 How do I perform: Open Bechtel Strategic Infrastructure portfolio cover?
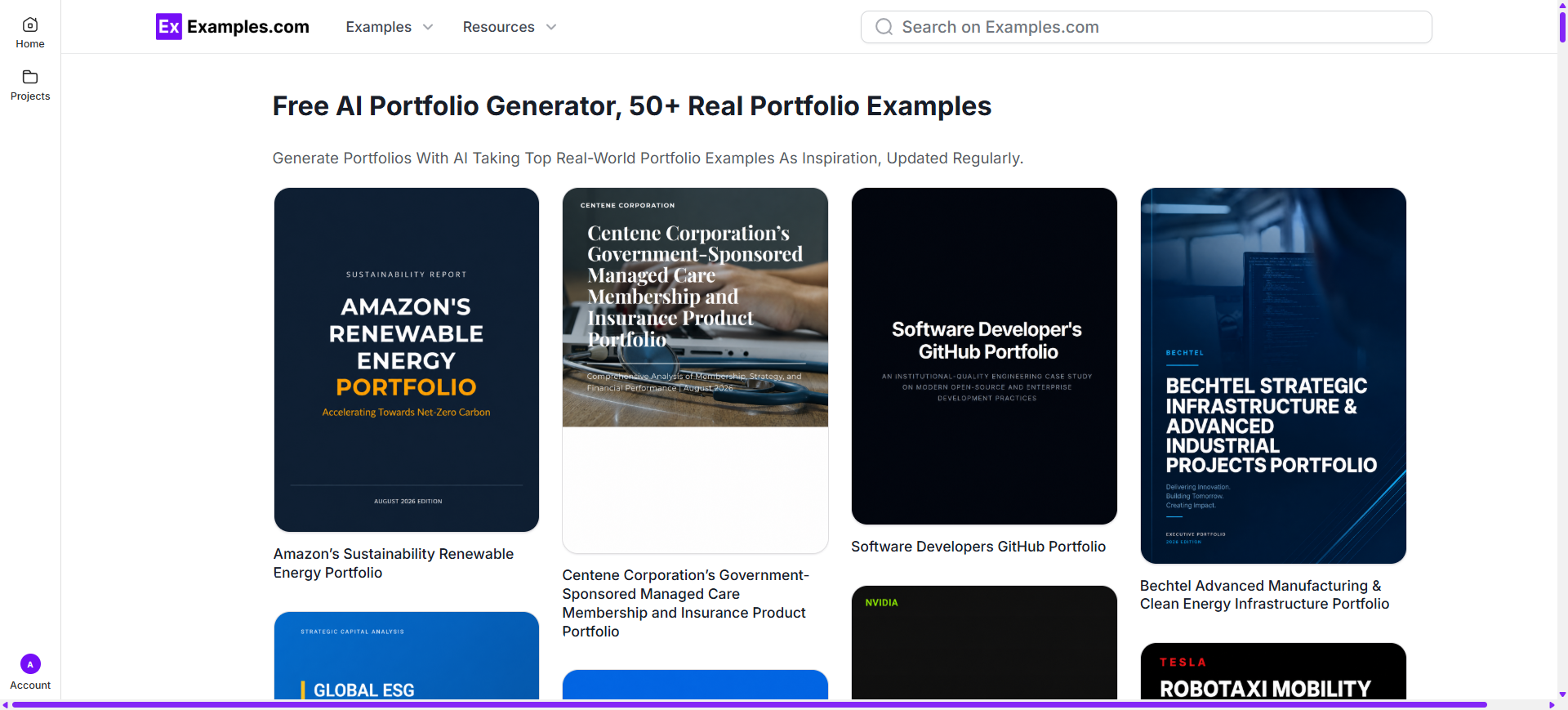1273,376
